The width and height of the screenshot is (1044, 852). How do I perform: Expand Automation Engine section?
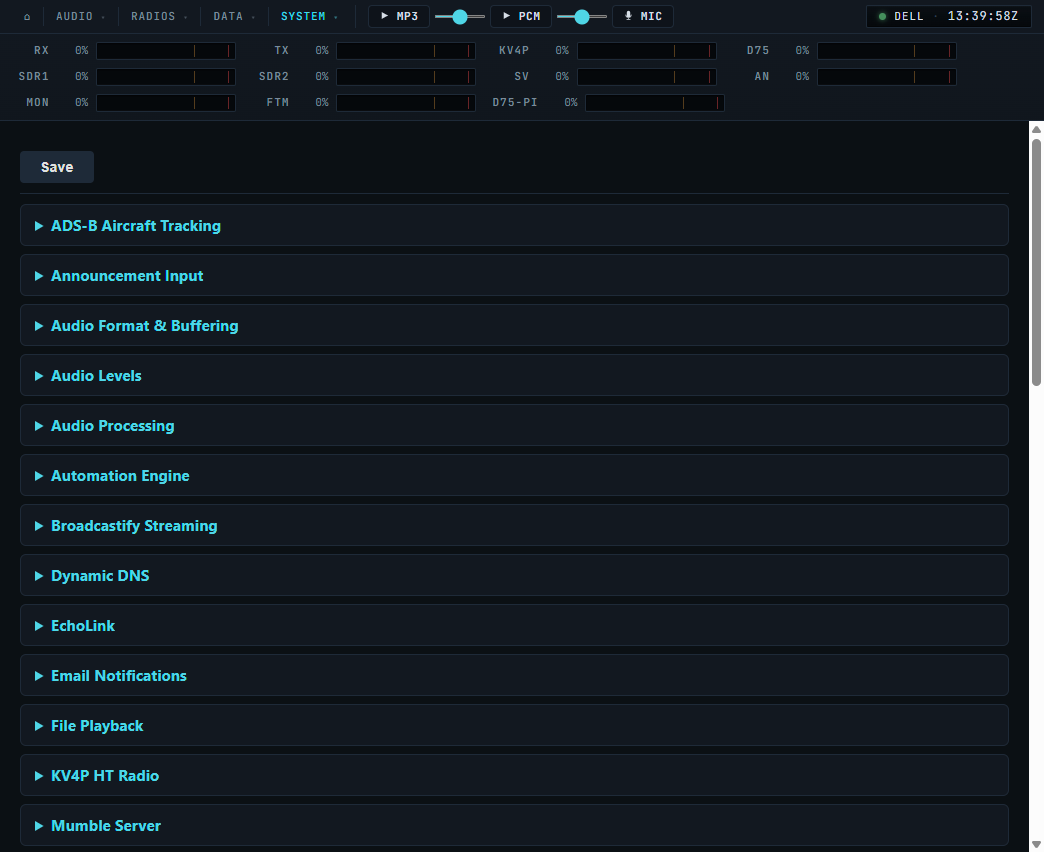pos(514,475)
